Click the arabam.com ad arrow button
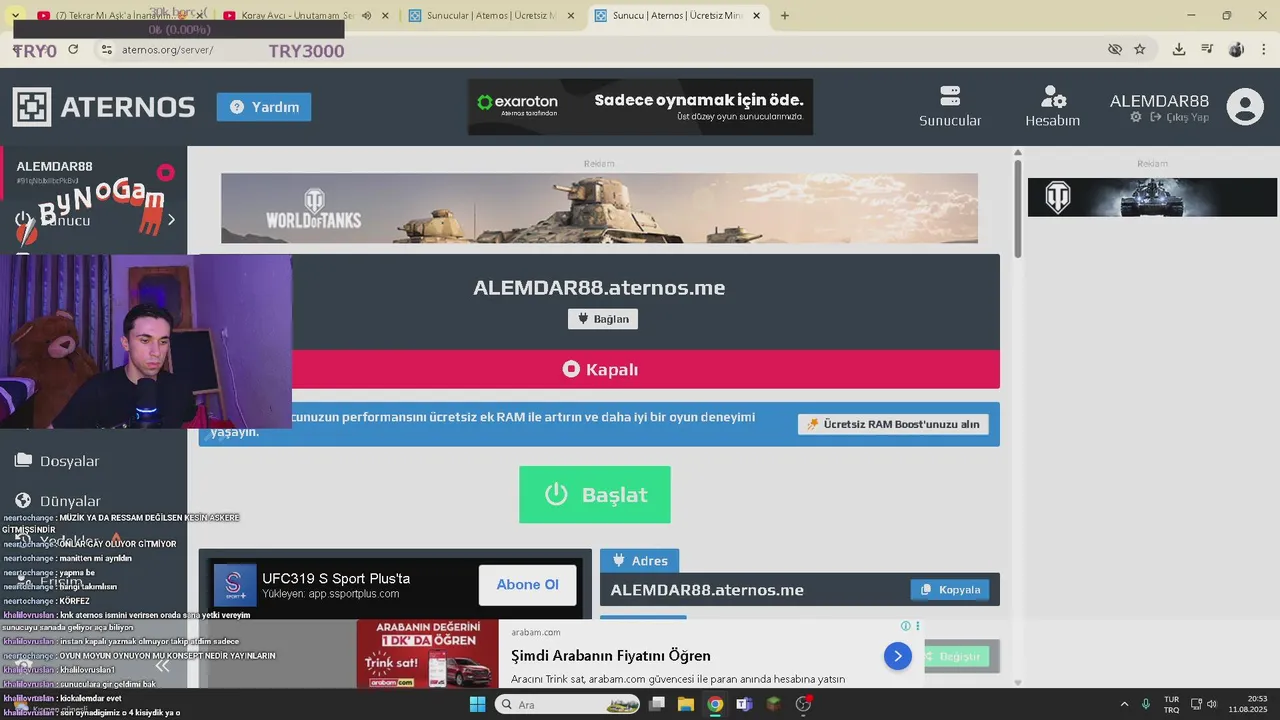The image size is (1280, 720). pos(897,656)
